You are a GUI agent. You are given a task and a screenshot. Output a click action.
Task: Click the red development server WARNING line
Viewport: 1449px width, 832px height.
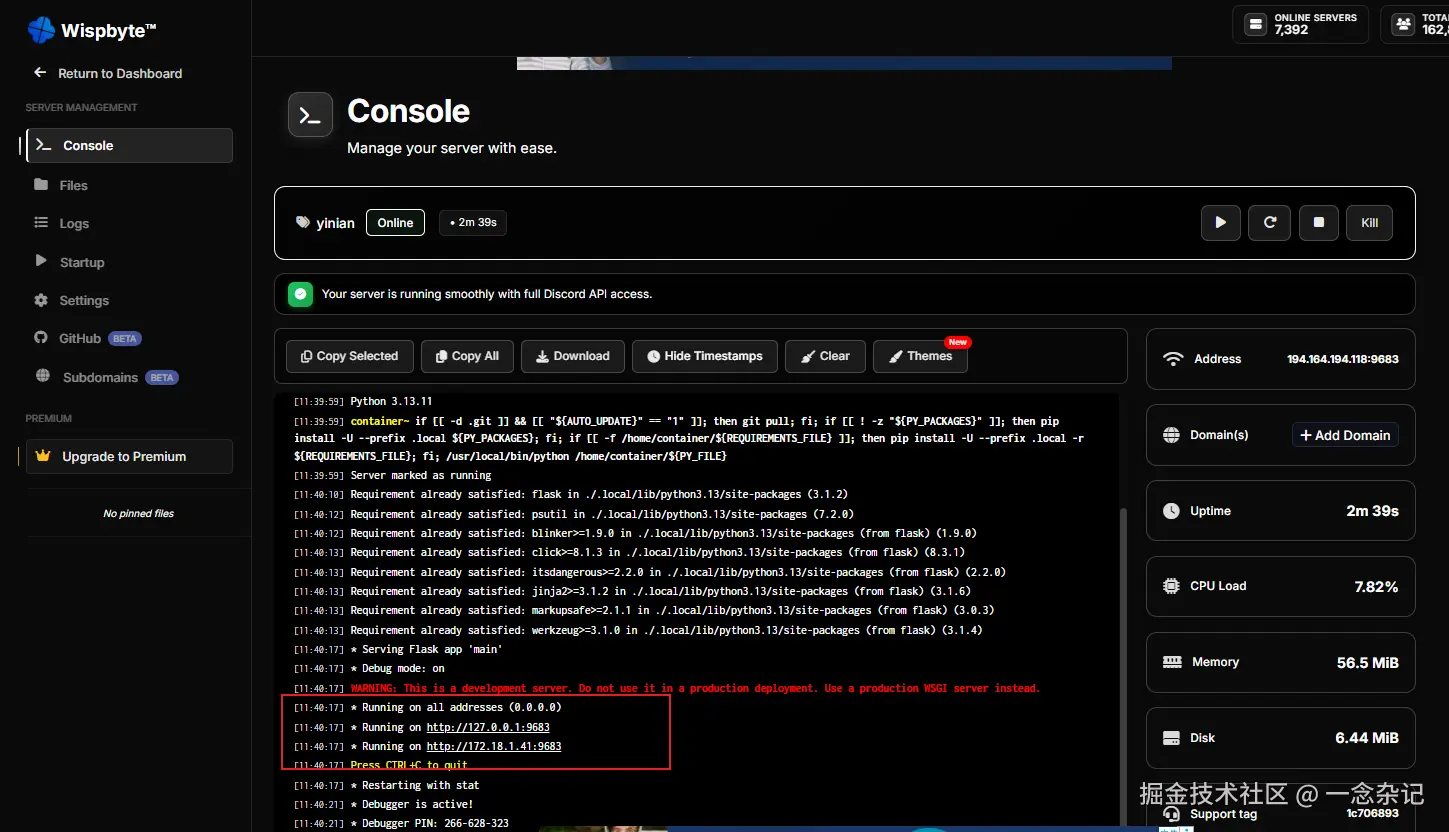coord(695,688)
